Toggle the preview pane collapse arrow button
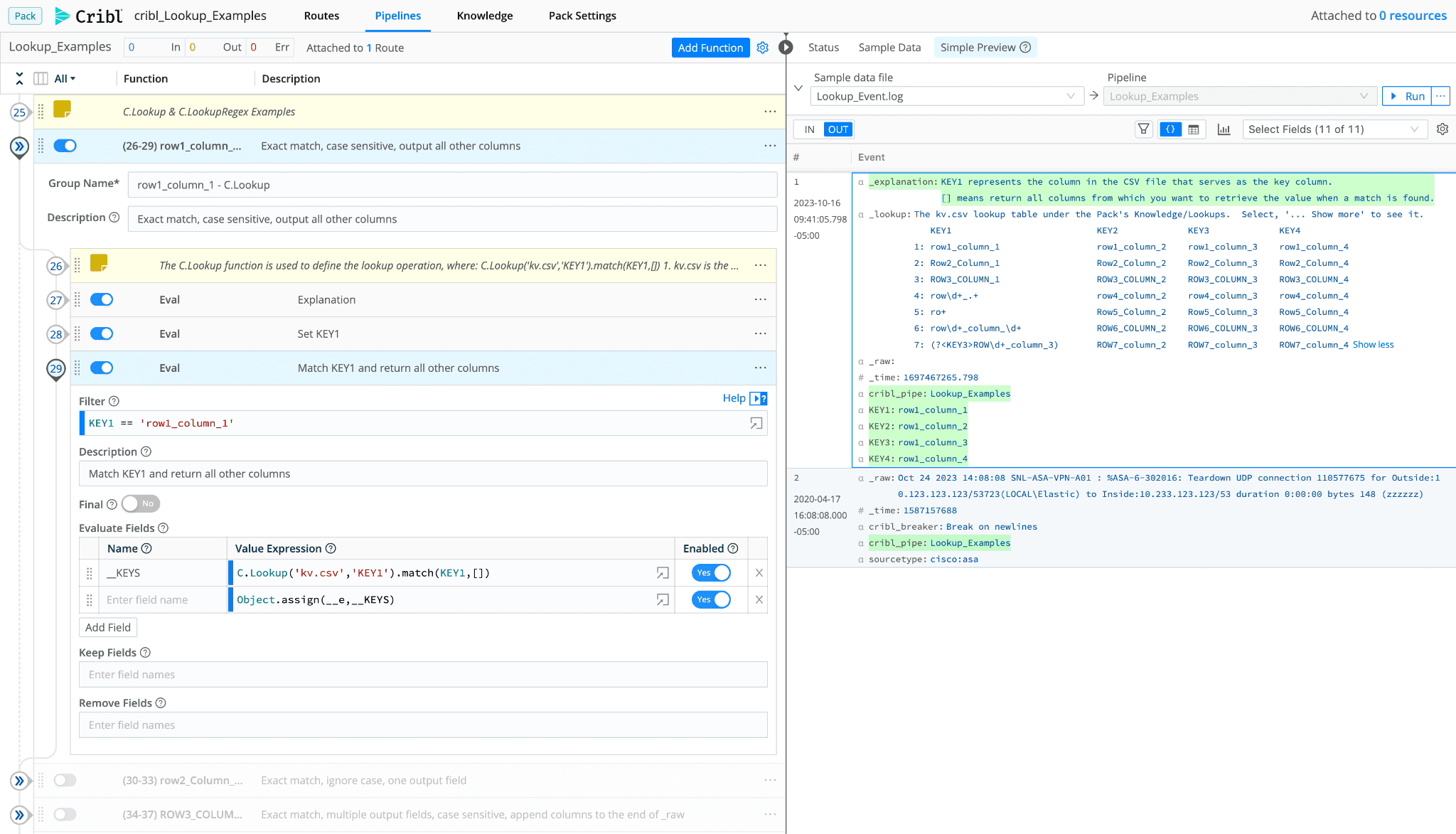 tap(786, 48)
